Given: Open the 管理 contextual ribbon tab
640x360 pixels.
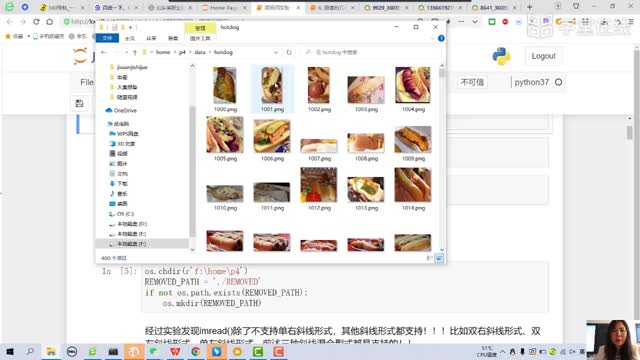Looking at the screenshot, I should click(200, 28).
